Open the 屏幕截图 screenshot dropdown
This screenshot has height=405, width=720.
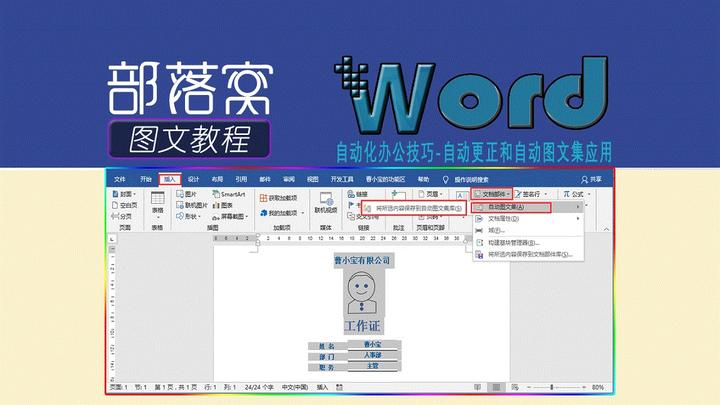point(231,216)
